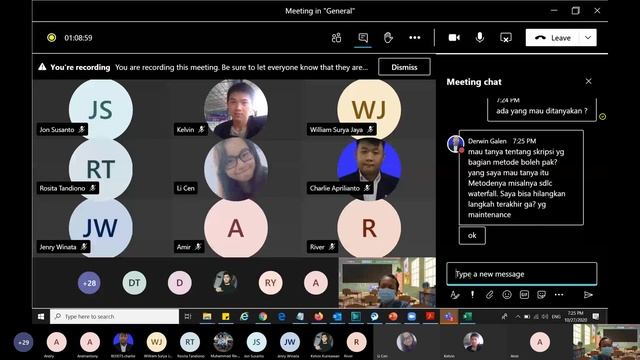Expand the Leave button dropdown arrow
Screen dimensions: 640x360
tap(588, 38)
